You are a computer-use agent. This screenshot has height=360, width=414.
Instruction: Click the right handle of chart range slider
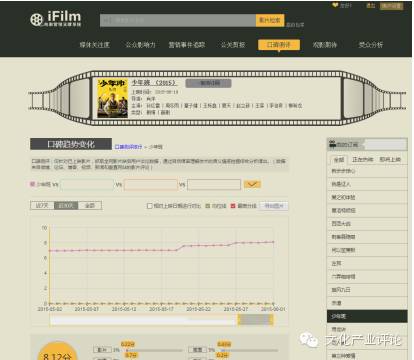[x=271, y=320]
